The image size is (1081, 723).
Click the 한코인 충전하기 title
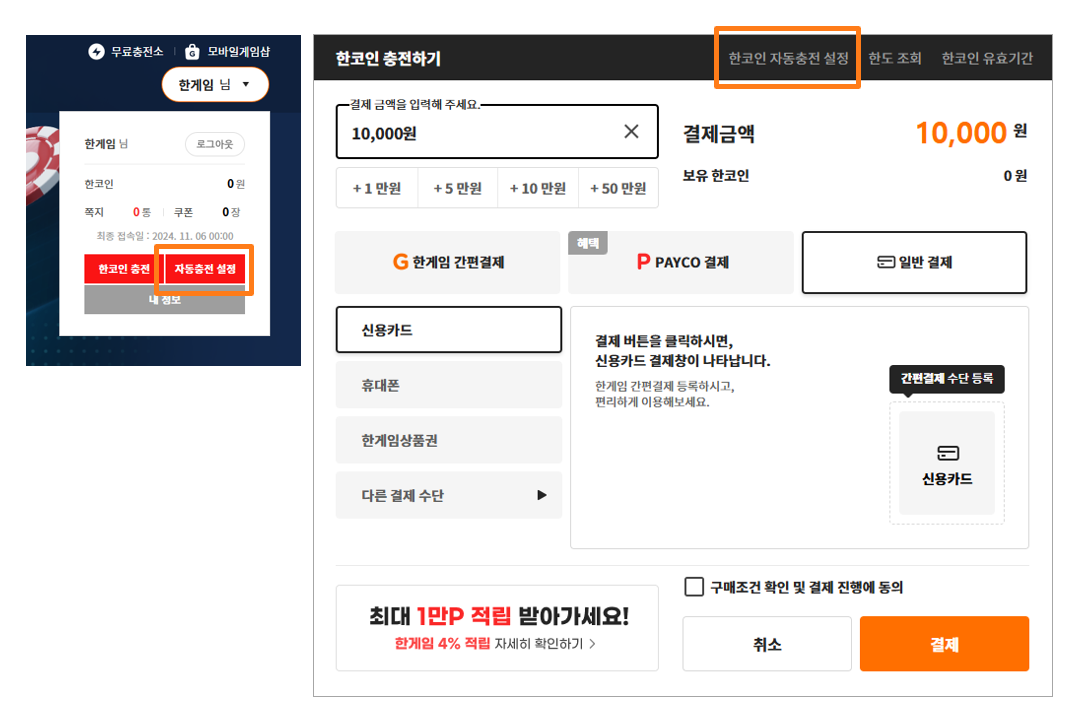388,59
